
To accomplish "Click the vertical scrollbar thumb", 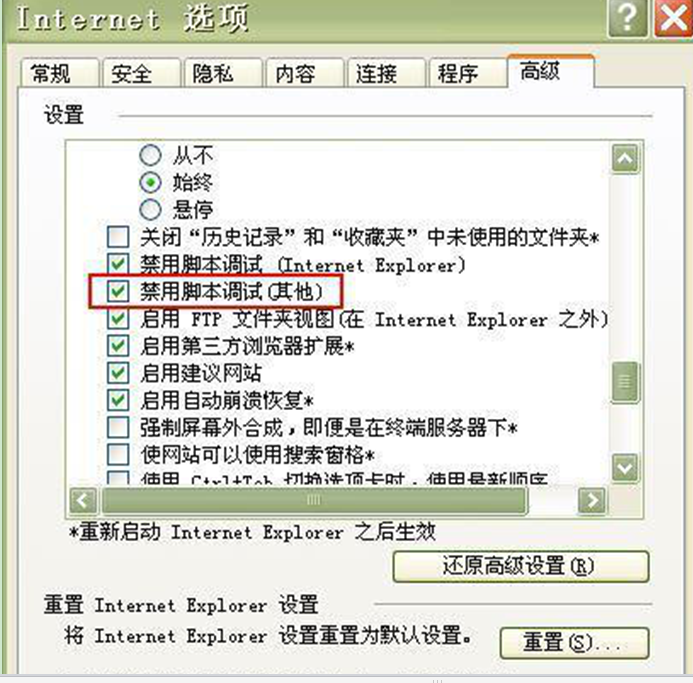I will coord(625,382).
